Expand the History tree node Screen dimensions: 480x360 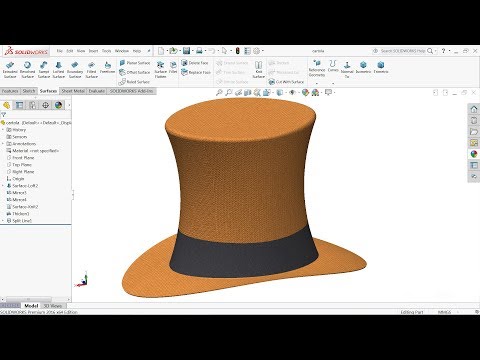(x=3, y=130)
